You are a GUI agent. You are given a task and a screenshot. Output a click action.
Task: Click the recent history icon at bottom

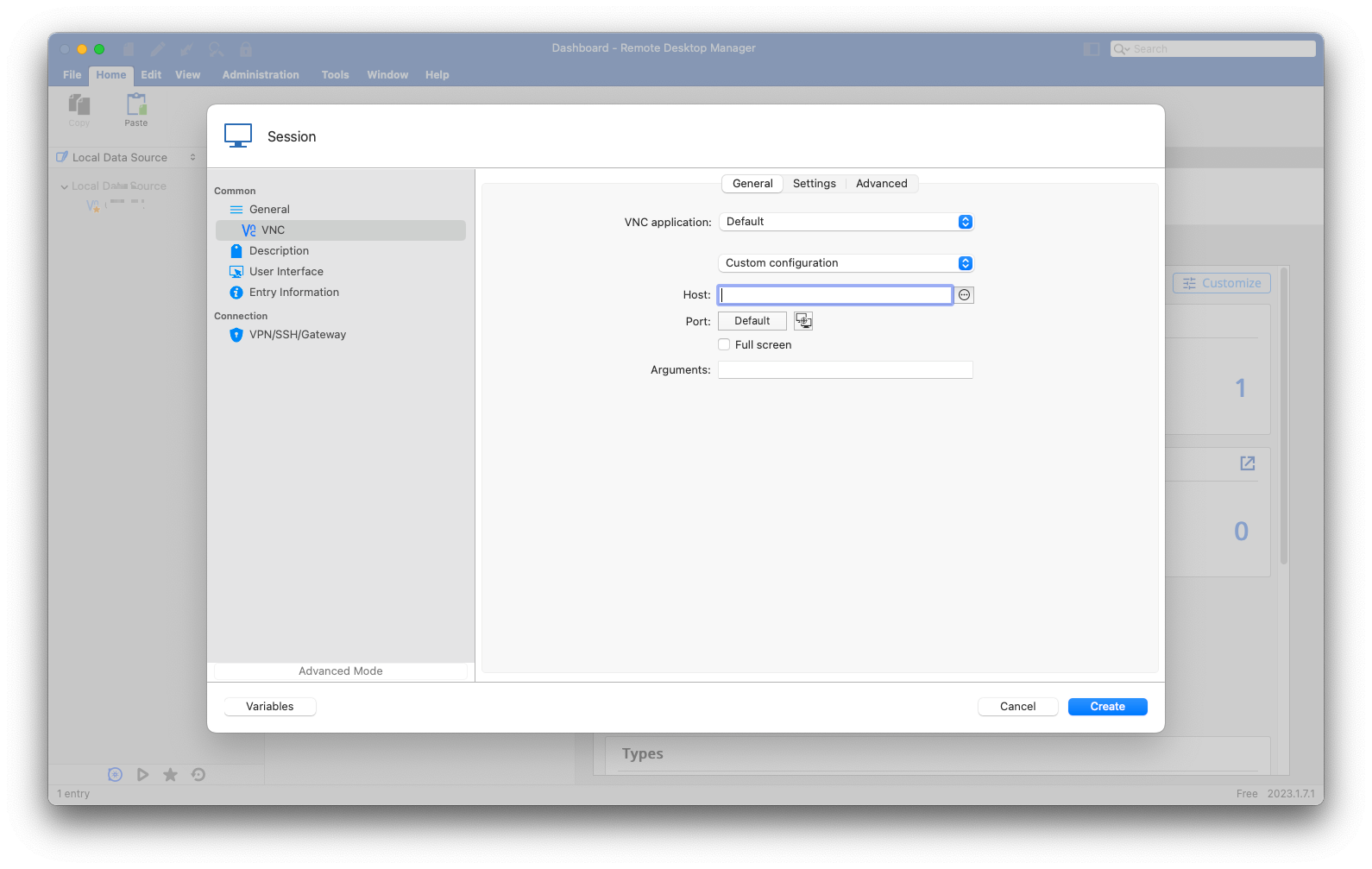(x=198, y=775)
